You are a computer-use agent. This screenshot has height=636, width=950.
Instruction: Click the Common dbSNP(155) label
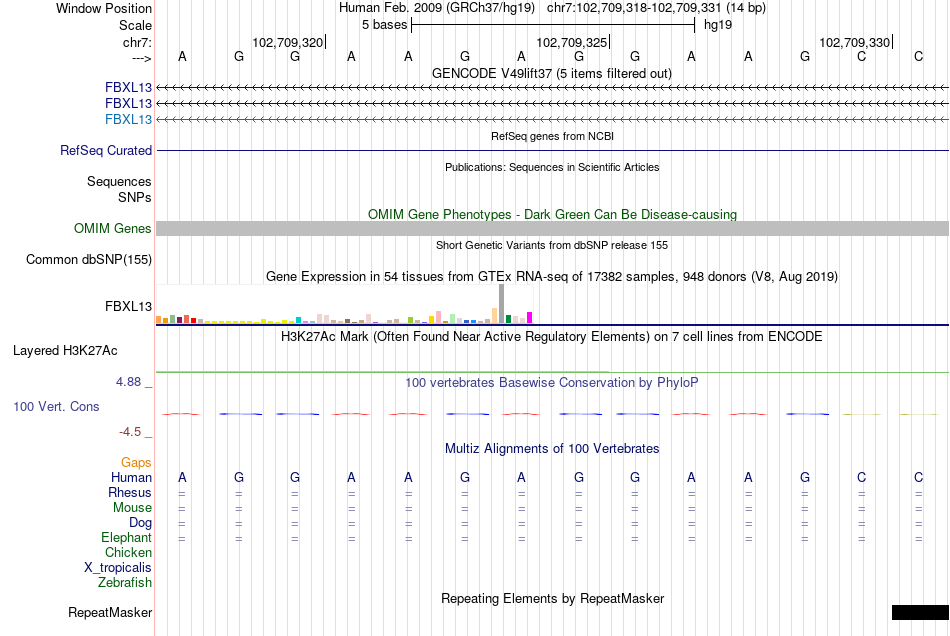89,259
